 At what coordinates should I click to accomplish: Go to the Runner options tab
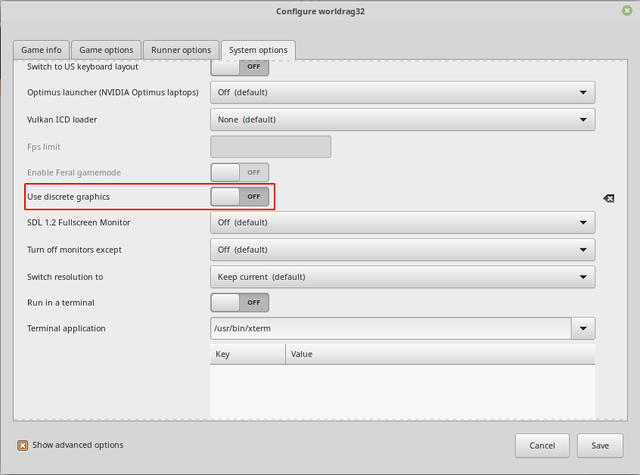[181, 50]
